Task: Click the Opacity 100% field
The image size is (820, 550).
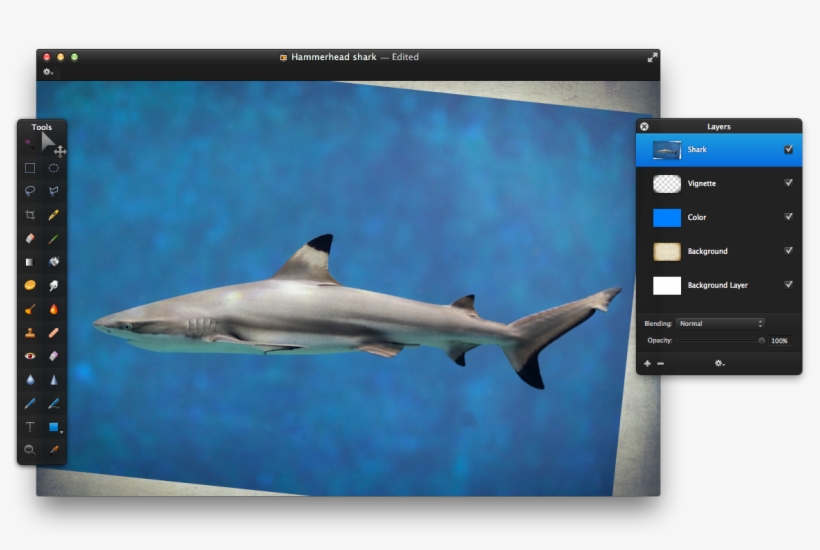Action: 779,340
